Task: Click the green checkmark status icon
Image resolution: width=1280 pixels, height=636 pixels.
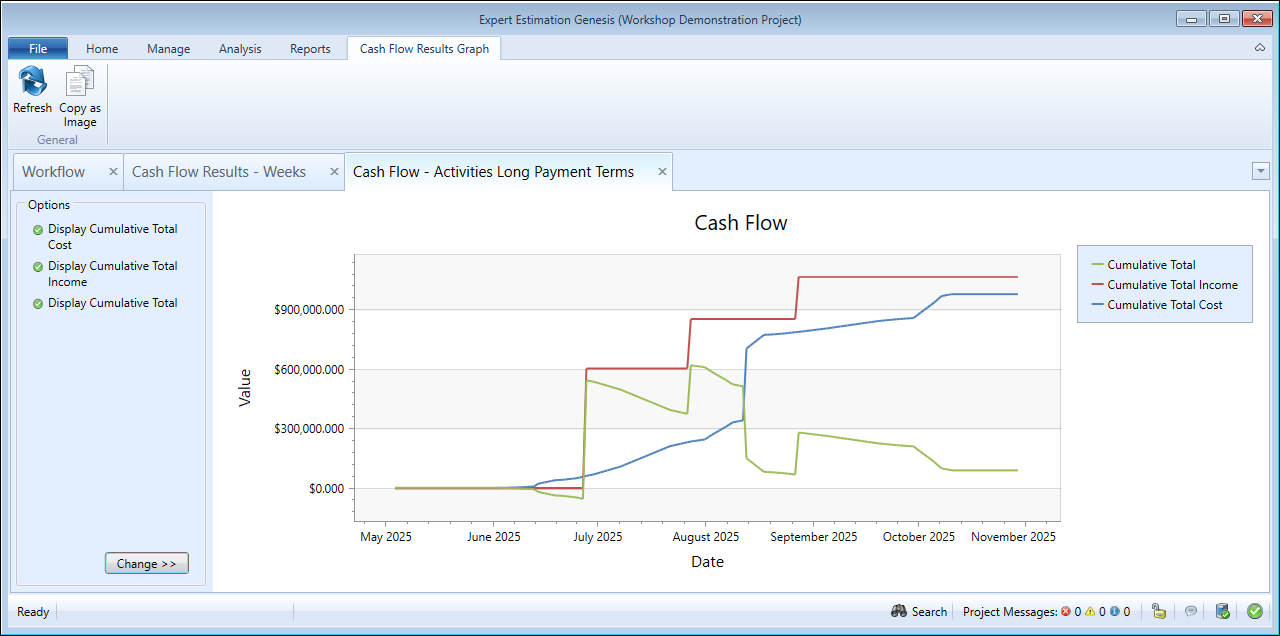Action: [x=1254, y=611]
